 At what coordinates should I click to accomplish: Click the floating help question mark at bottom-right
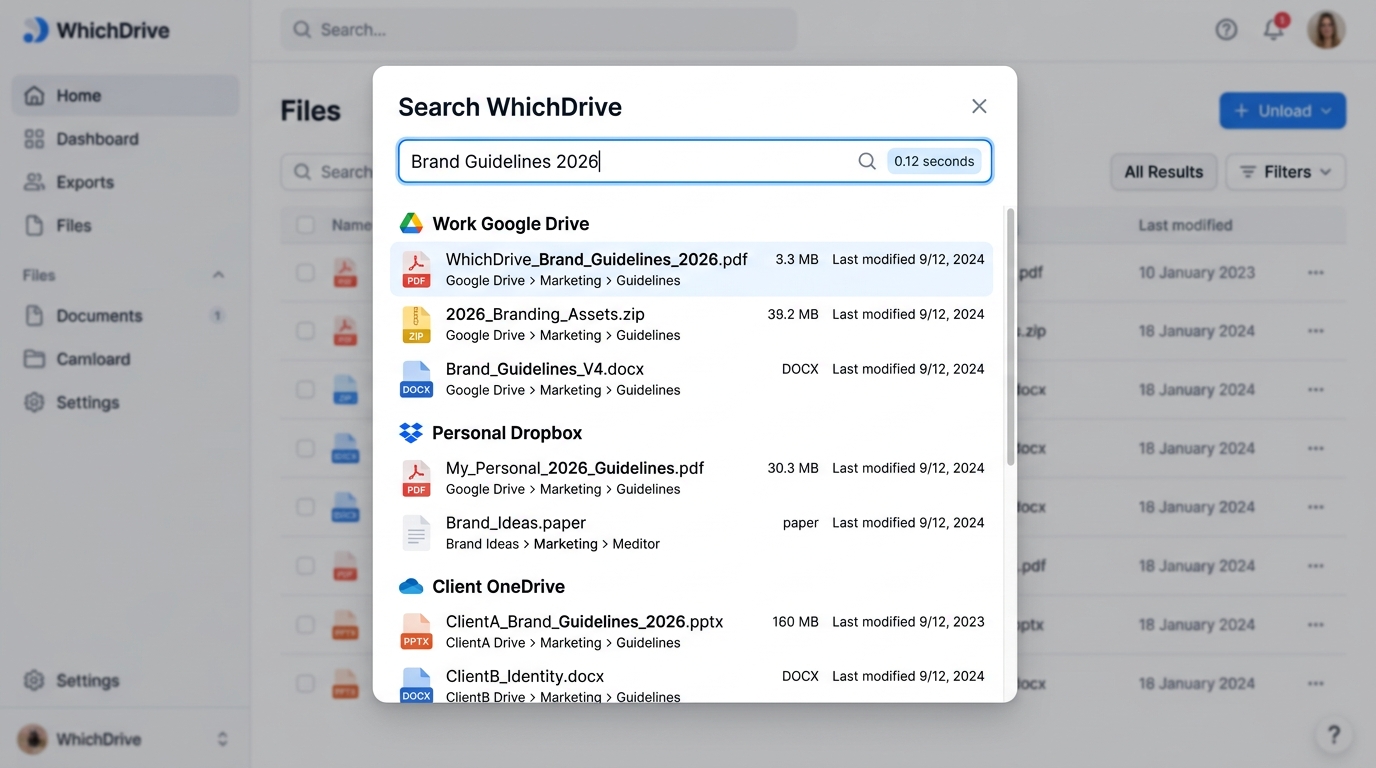1333,736
